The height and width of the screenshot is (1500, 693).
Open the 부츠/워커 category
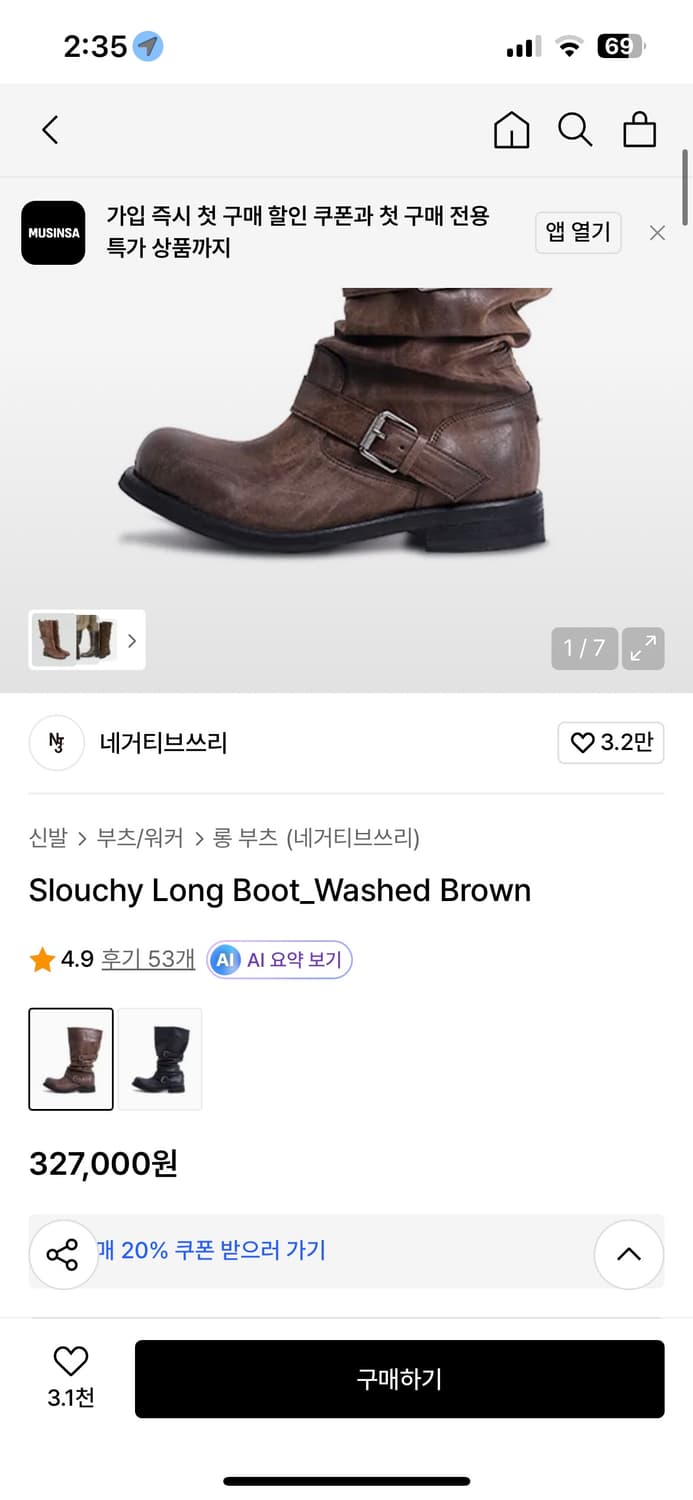(137, 838)
